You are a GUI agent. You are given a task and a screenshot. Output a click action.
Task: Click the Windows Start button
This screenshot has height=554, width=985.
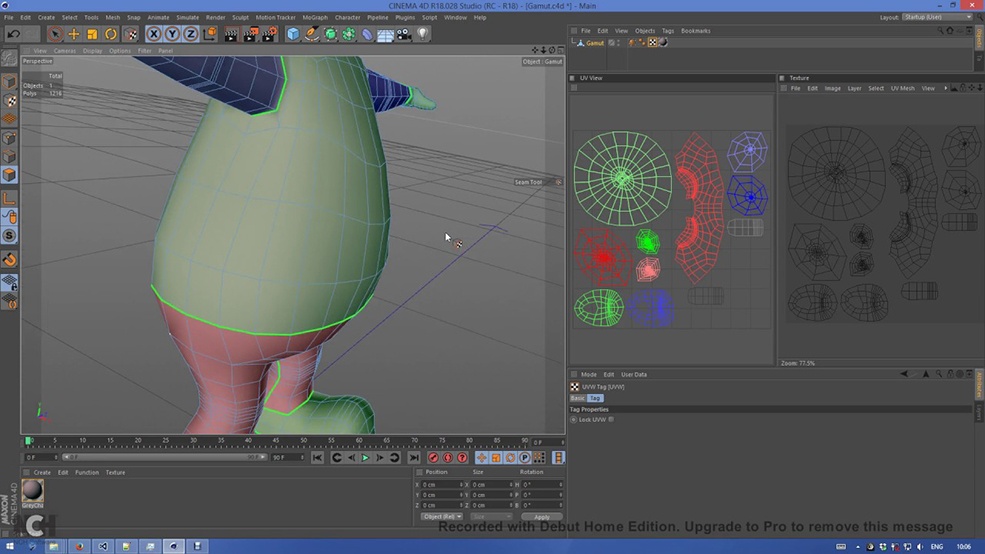(x=10, y=546)
